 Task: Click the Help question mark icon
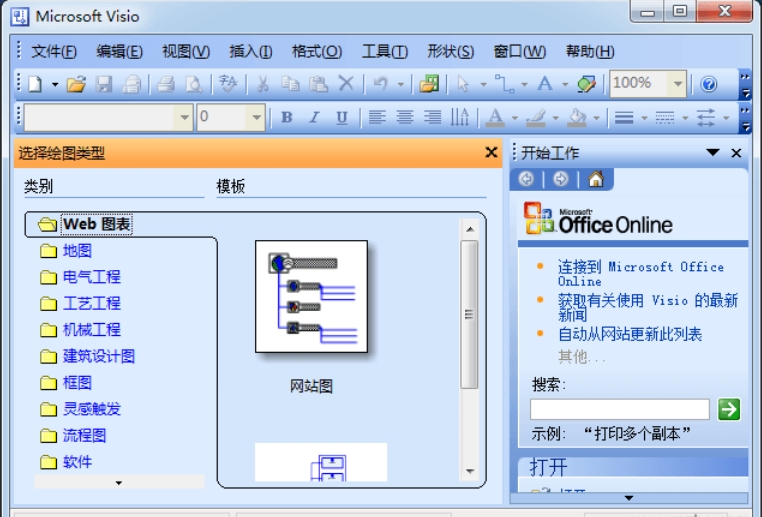click(x=709, y=84)
